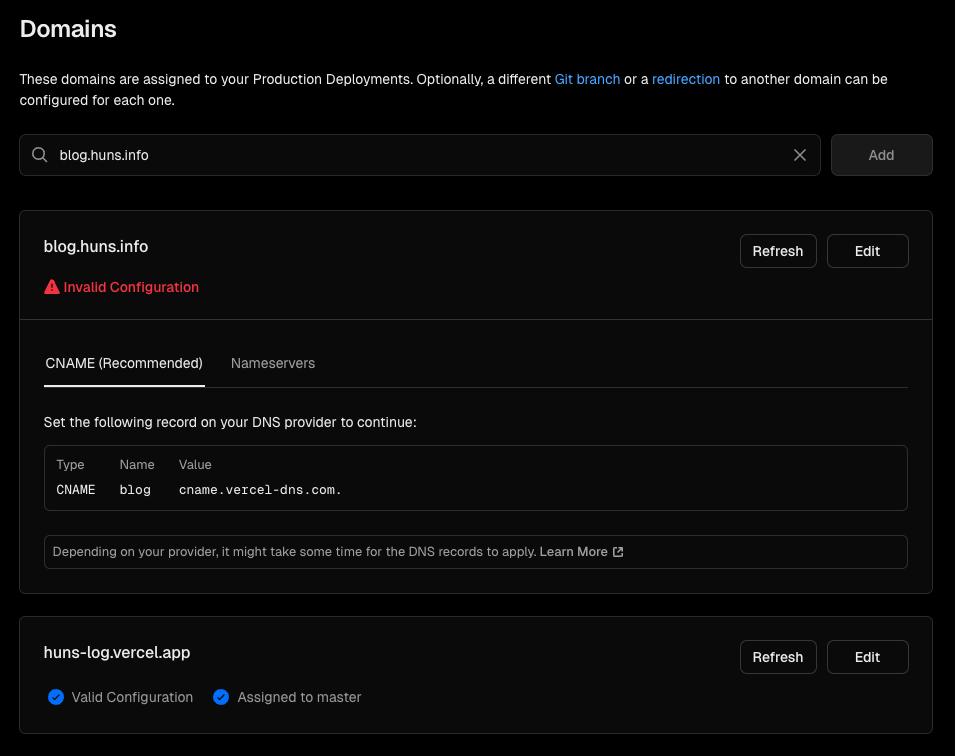
Task: Select the cname.vercel-dns.com. record value
Action: 260,490
